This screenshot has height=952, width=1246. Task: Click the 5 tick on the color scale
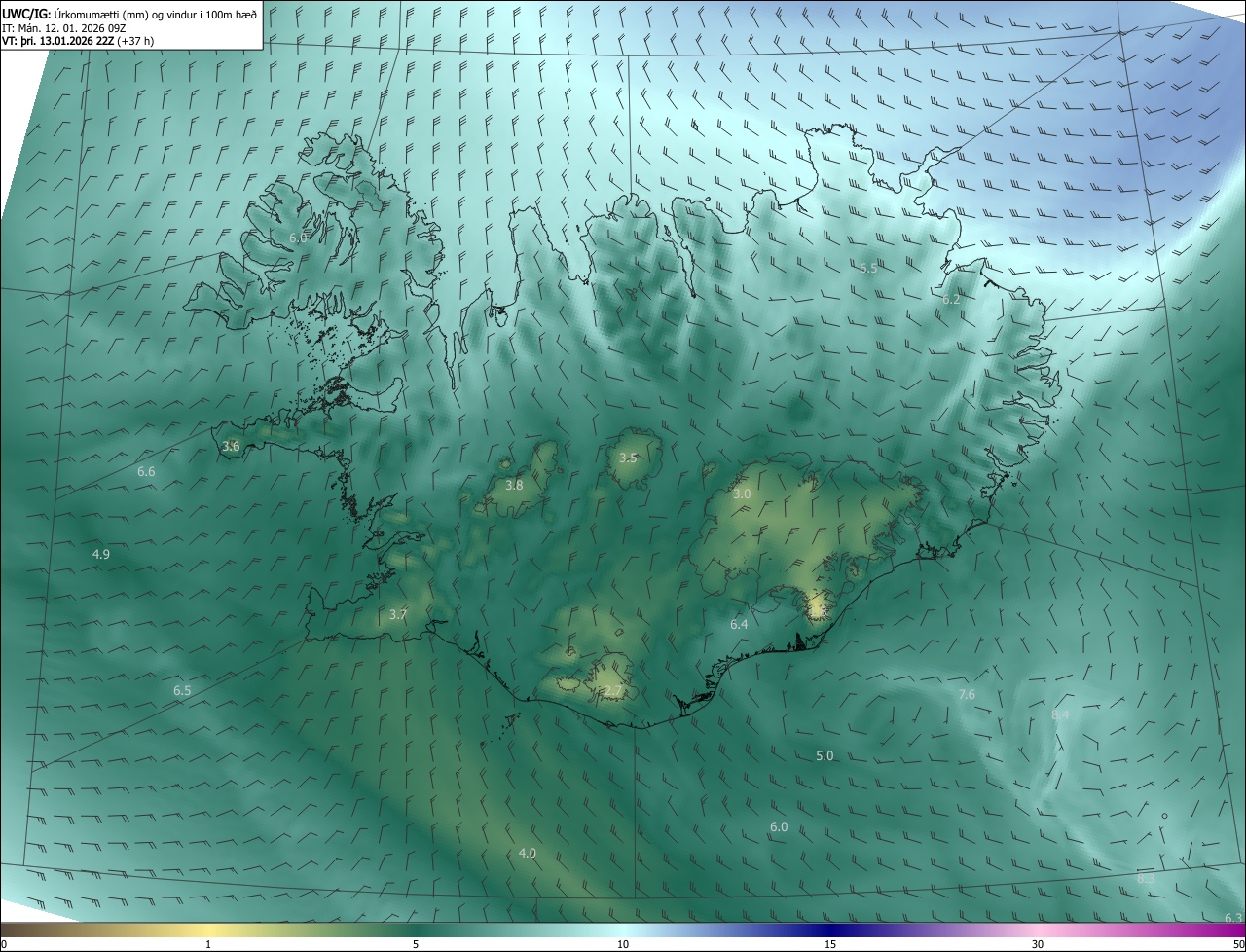pos(416,944)
